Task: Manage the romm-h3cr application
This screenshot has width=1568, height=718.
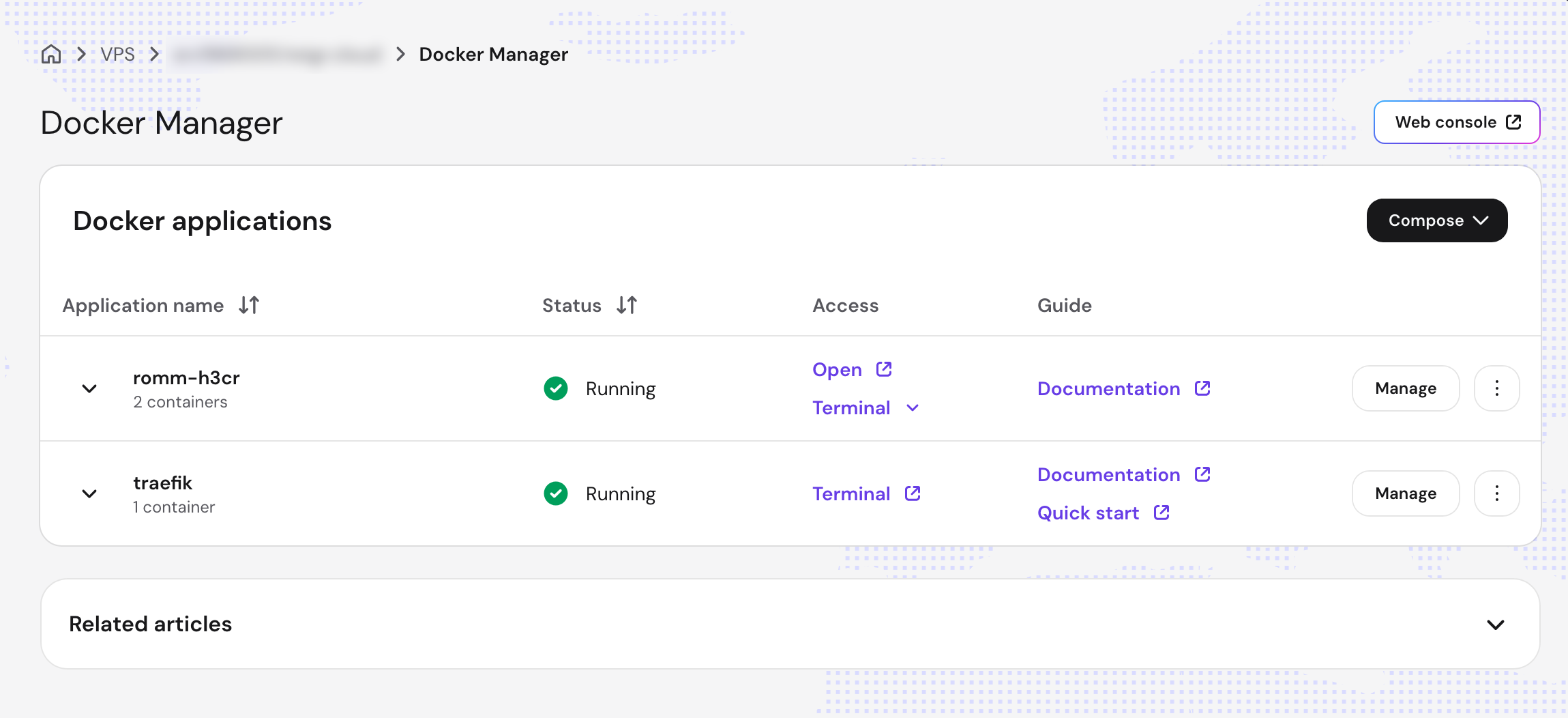Action: point(1406,388)
